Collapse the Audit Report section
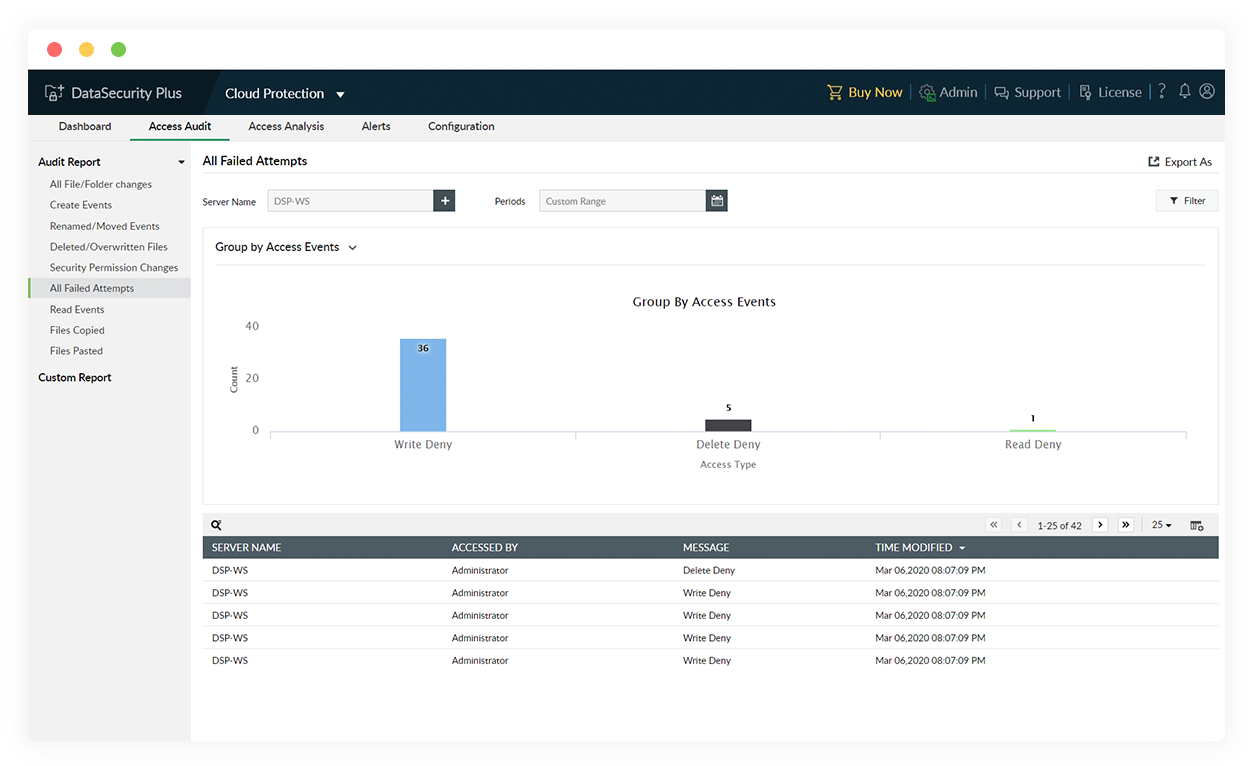Screen dimensions: 1254x766 click(181, 162)
